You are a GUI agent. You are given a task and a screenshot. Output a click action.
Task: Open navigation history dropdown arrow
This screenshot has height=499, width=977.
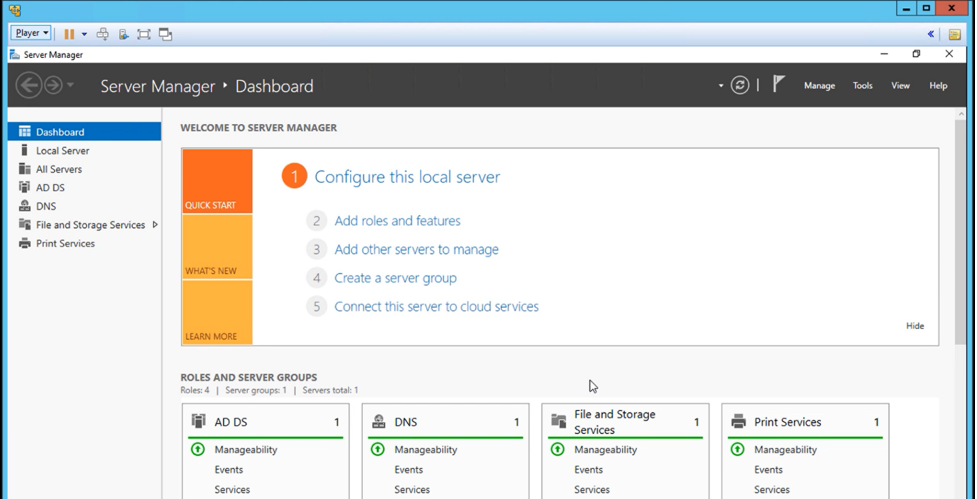(x=70, y=86)
